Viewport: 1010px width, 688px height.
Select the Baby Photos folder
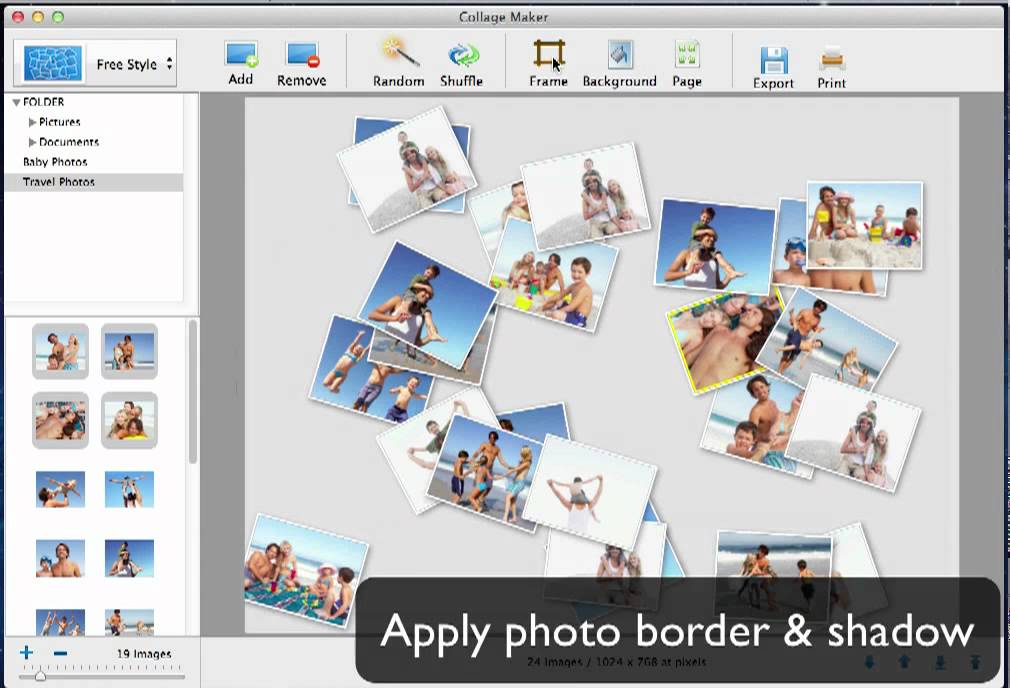coord(94,162)
